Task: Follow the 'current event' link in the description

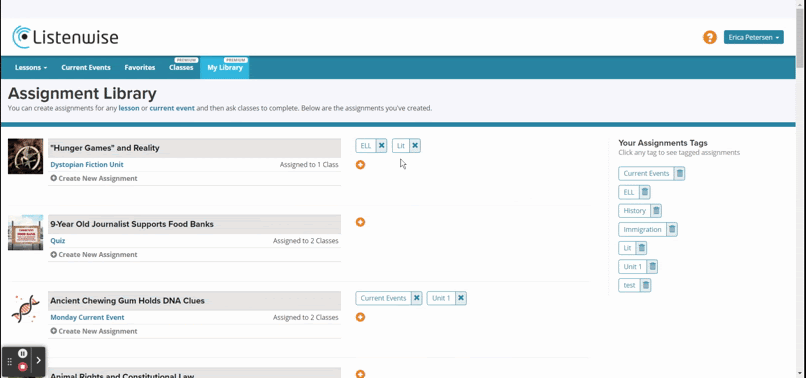Action: (172, 109)
